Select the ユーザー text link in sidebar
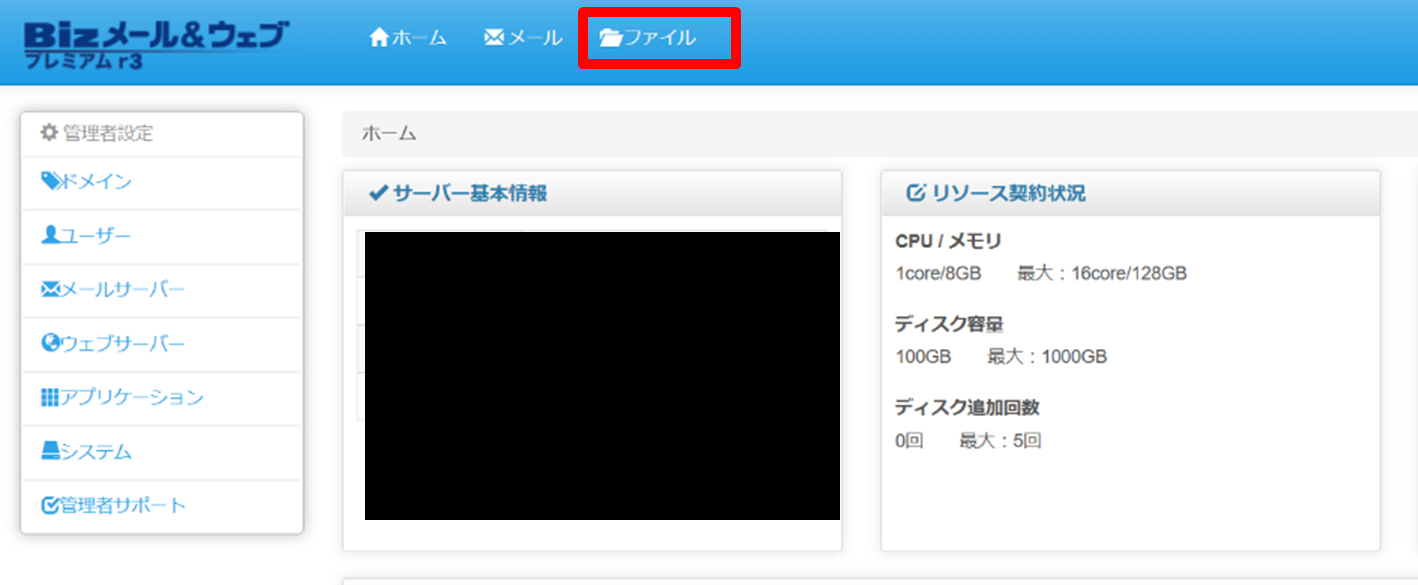The image size is (1418, 585). pyautogui.click(x=96, y=235)
